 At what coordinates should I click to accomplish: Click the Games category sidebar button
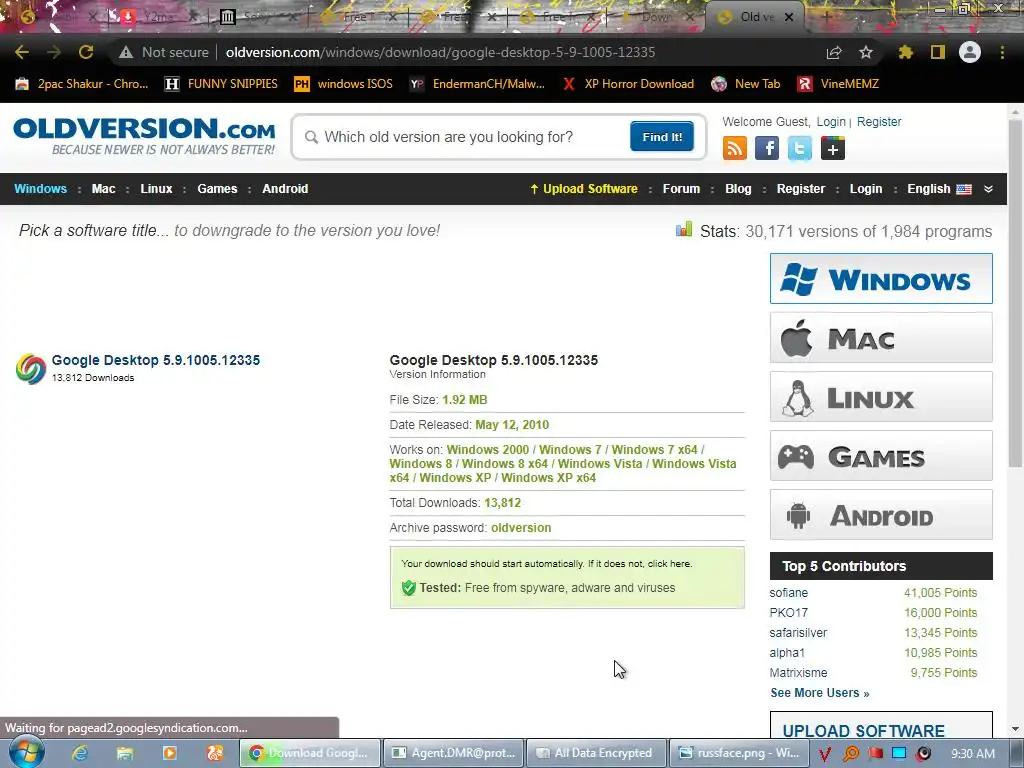pos(881,456)
